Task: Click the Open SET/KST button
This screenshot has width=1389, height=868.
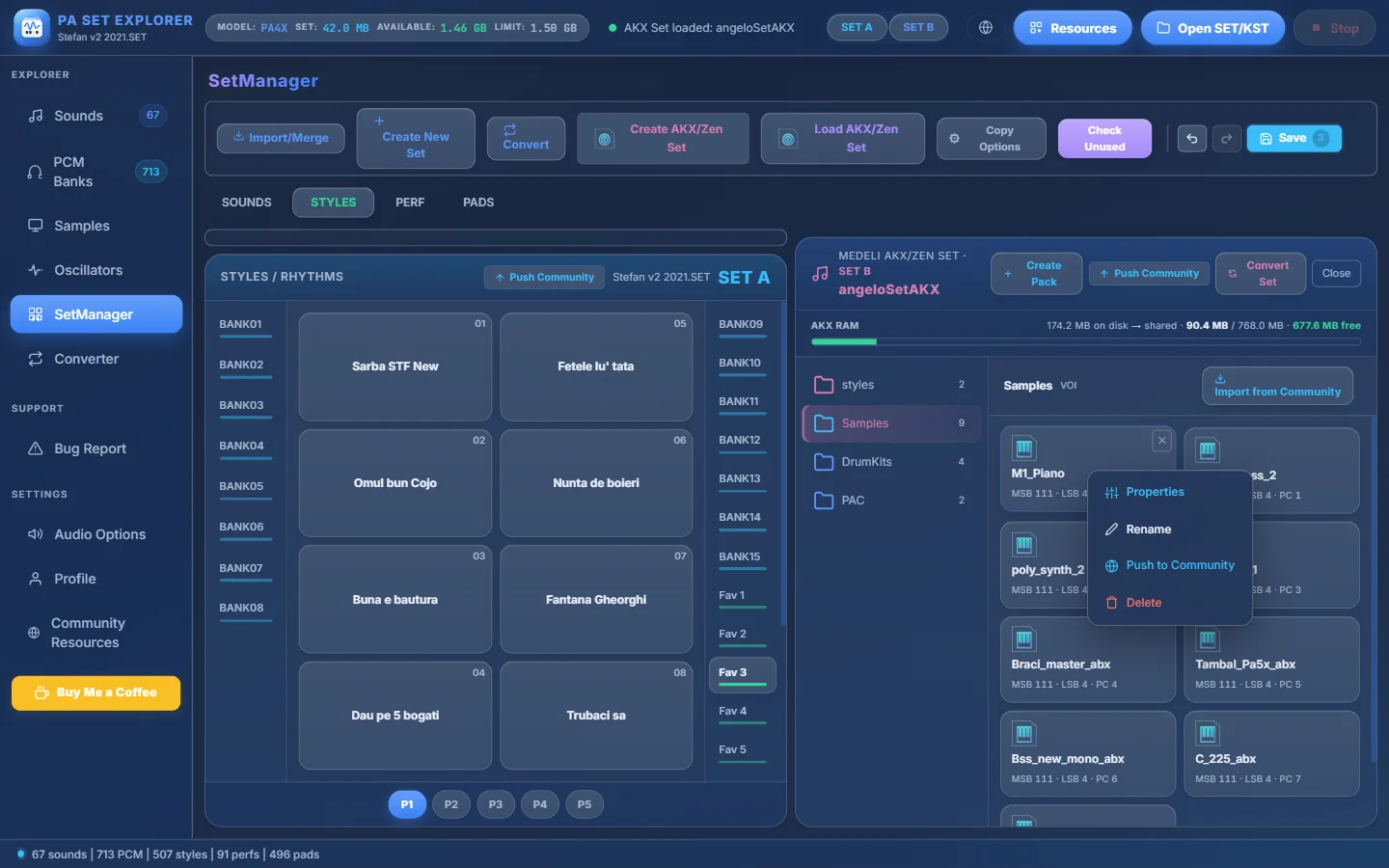Action: point(1213,28)
